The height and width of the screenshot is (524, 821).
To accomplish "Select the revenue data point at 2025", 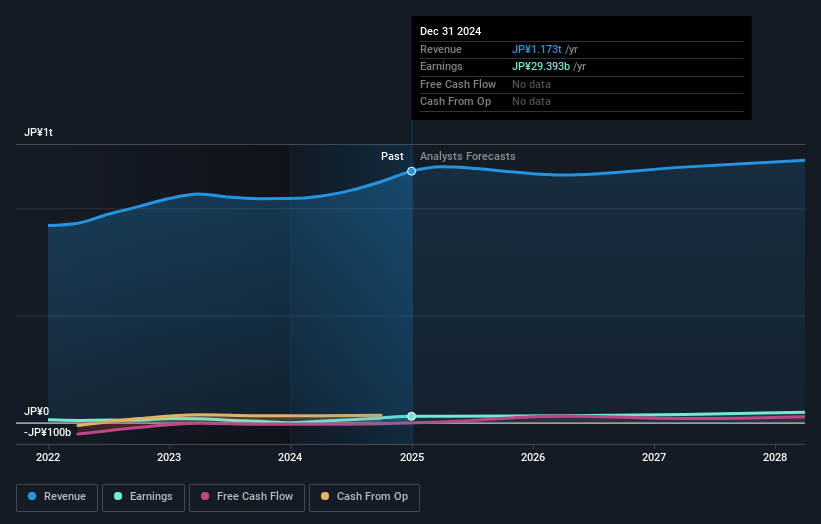I will [x=412, y=171].
